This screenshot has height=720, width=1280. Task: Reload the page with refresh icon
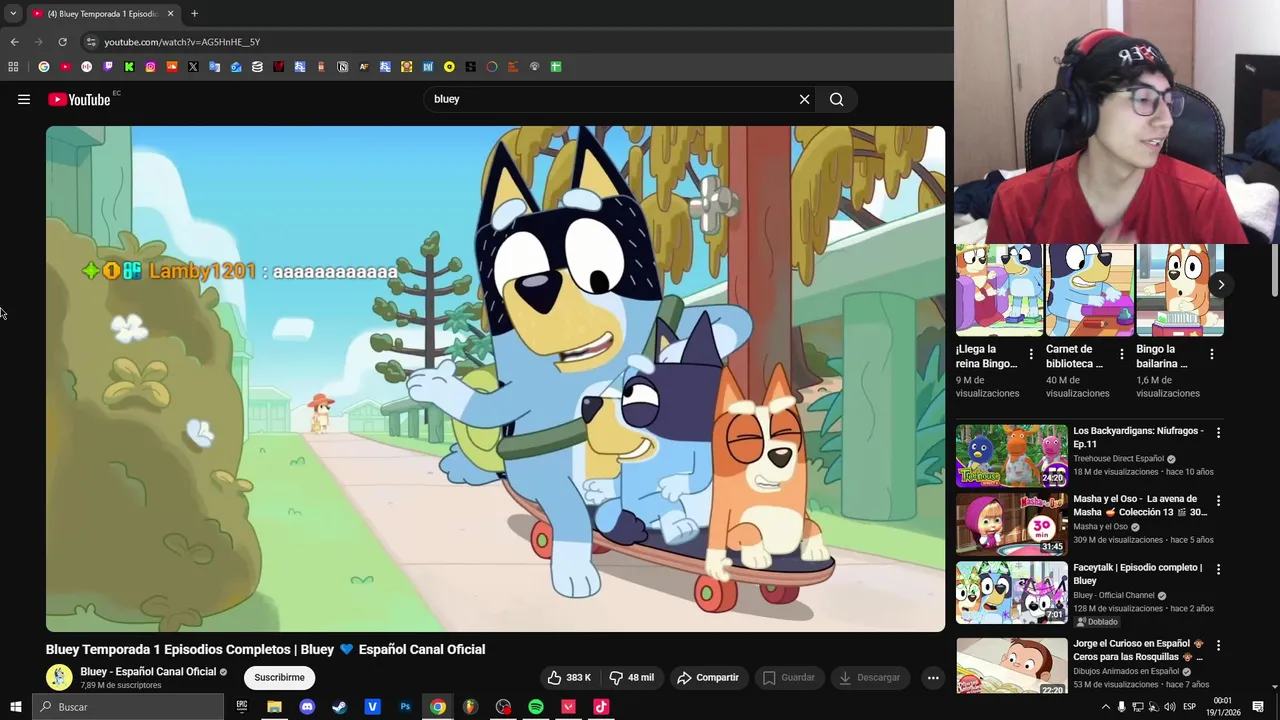click(x=62, y=42)
